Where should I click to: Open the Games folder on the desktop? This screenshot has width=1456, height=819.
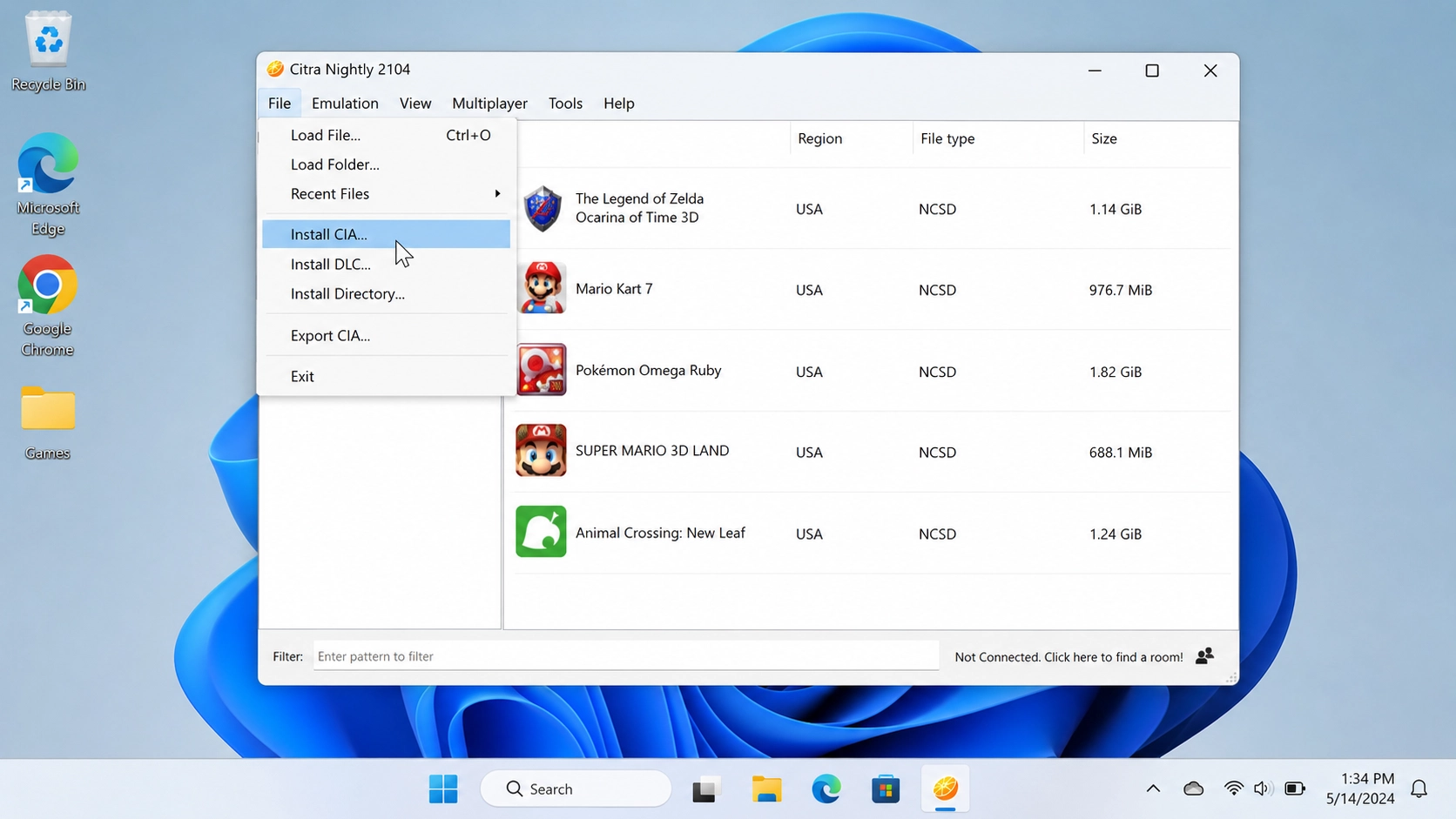pyautogui.click(x=48, y=423)
